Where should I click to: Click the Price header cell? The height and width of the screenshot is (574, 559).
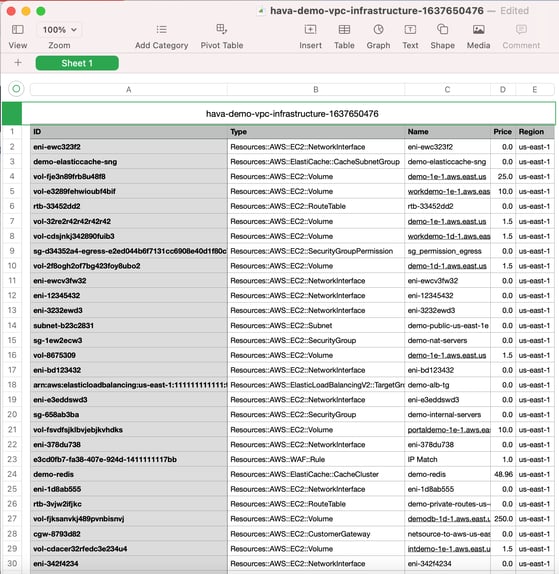pyautogui.click(x=503, y=132)
